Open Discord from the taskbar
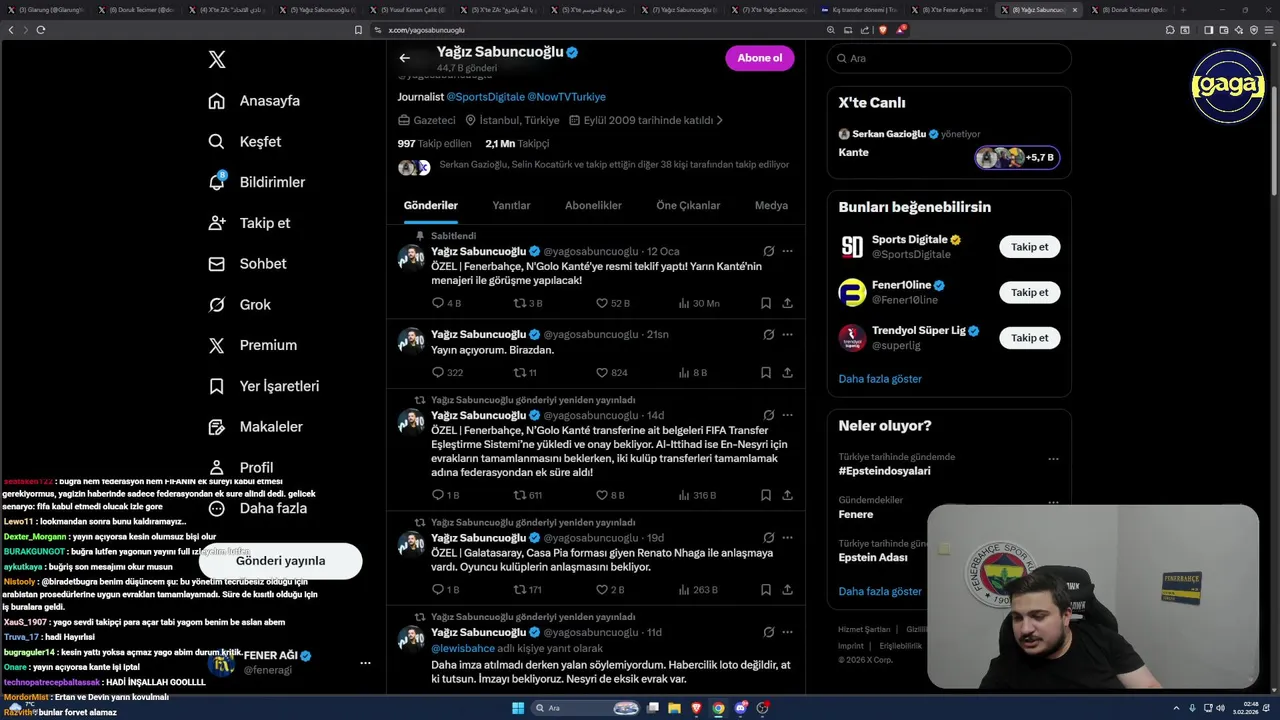Viewport: 1280px width, 720px height. [741, 708]
